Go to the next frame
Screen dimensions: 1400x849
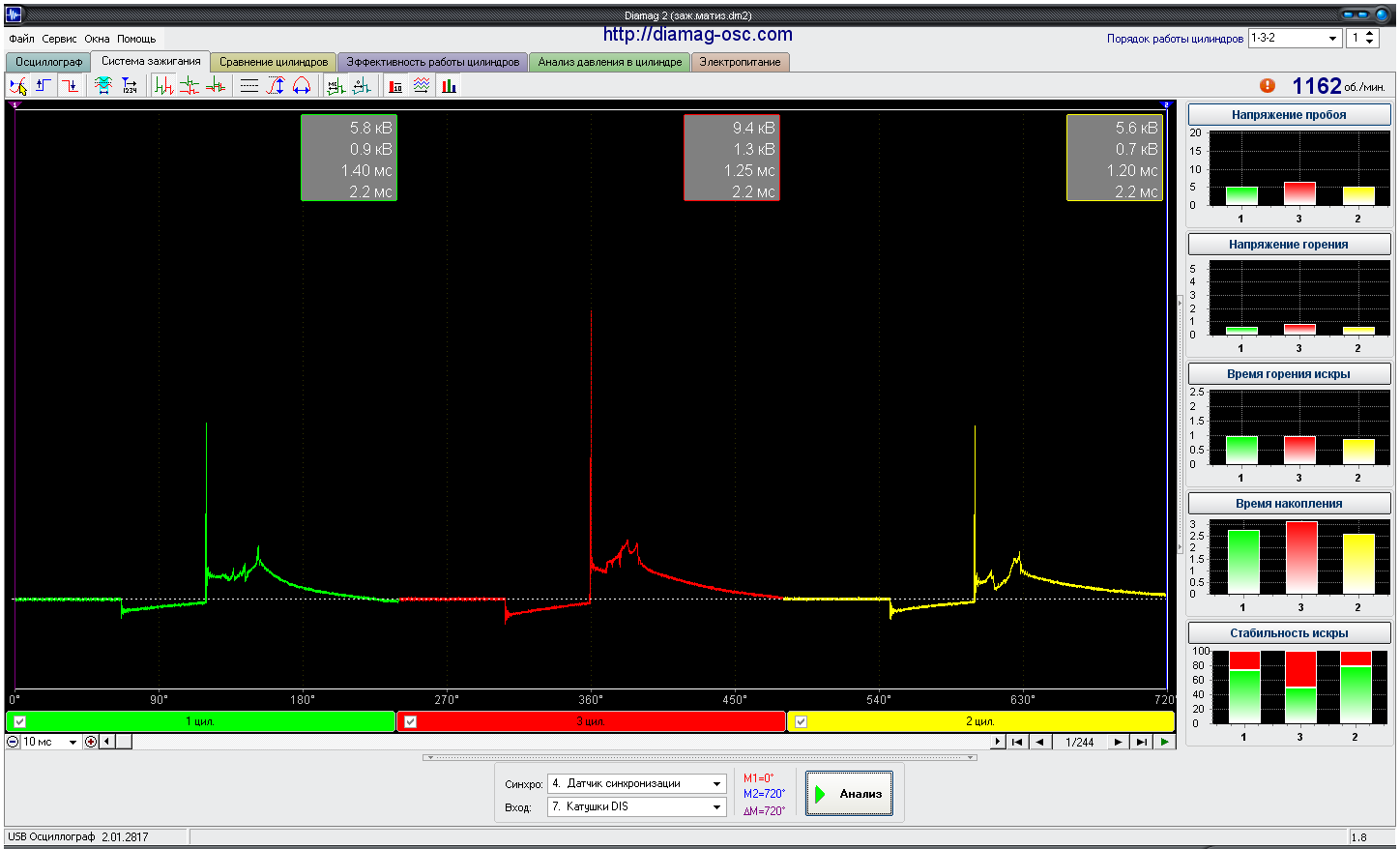[x=1118, y=742]
